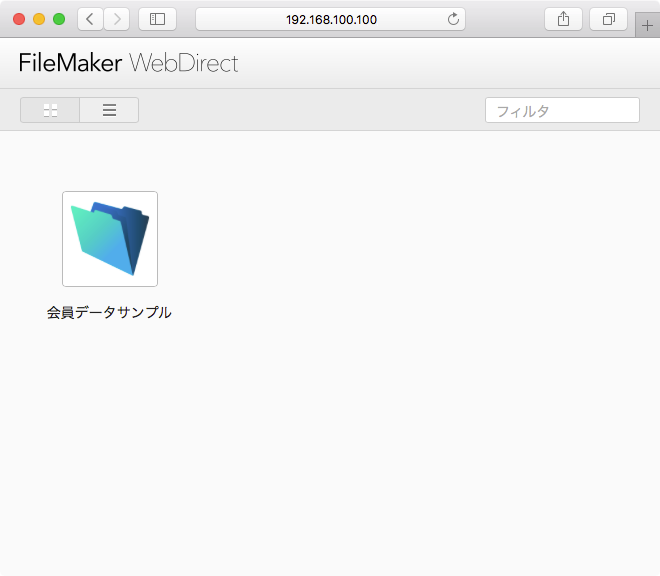Switch to list view
660x576 pixels.
(x=109, y=110)
